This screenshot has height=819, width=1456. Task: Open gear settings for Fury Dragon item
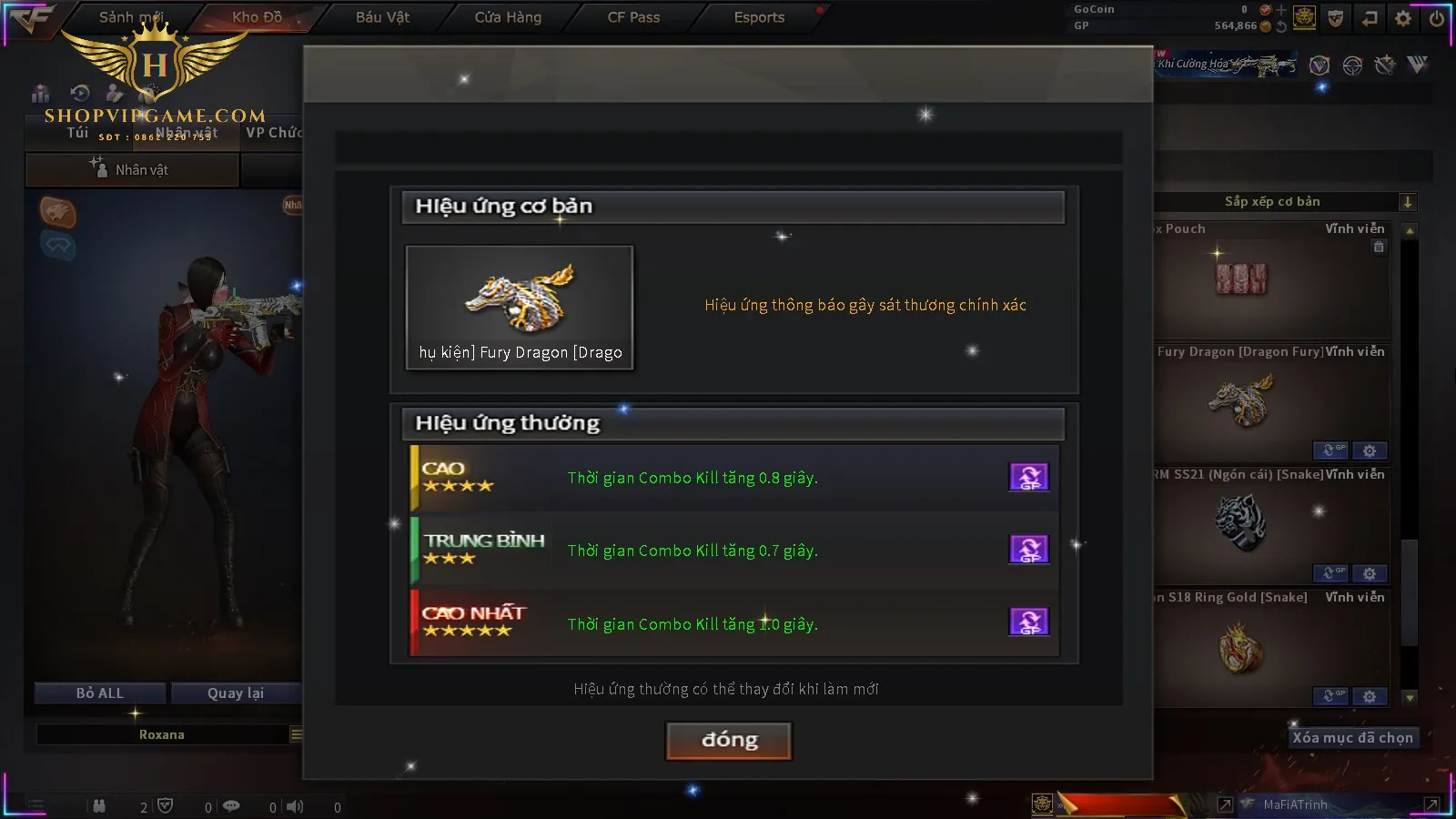[x=1370, y=450]
